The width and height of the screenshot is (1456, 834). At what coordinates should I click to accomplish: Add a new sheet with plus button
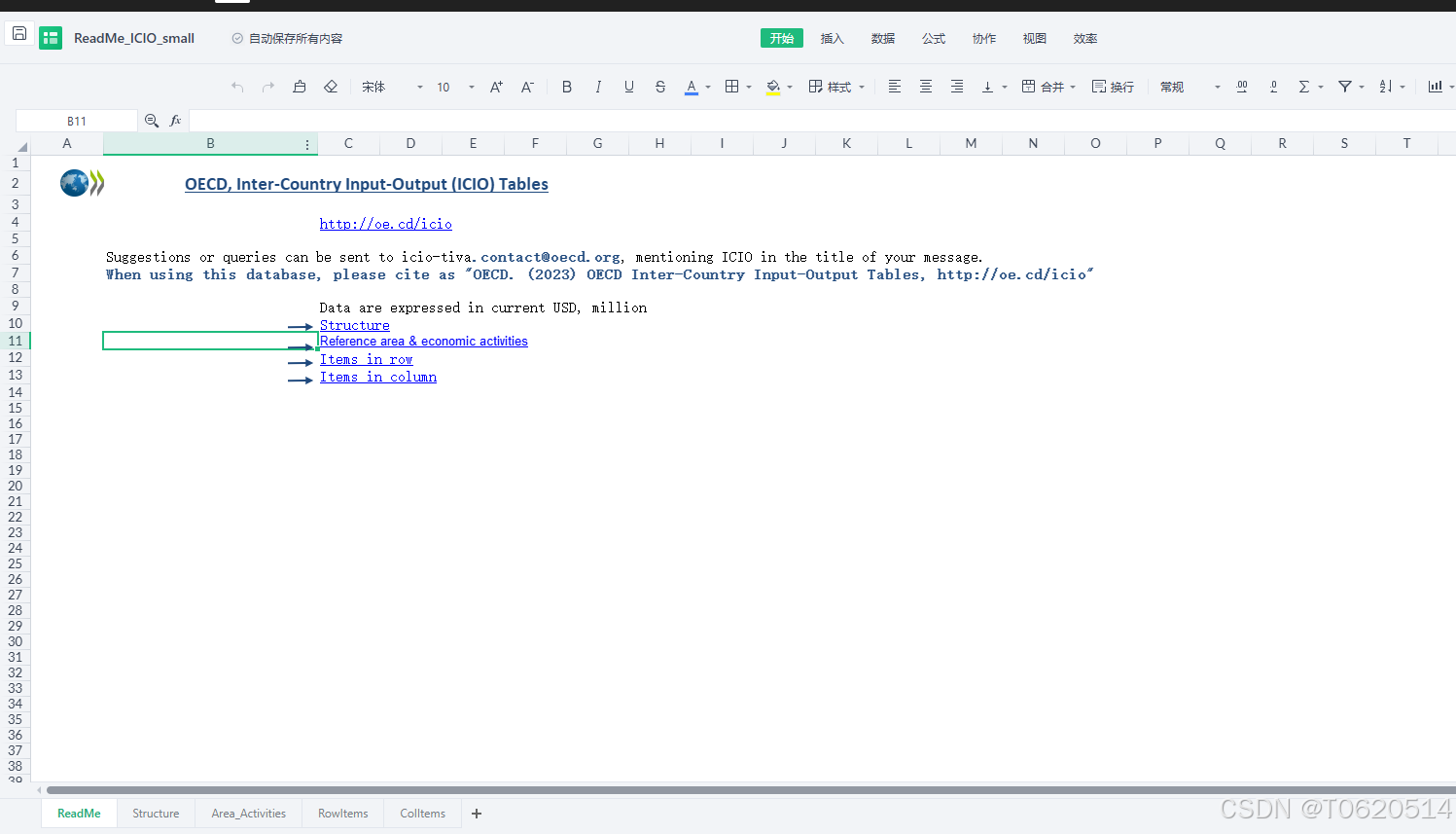[x=477, y=814]
